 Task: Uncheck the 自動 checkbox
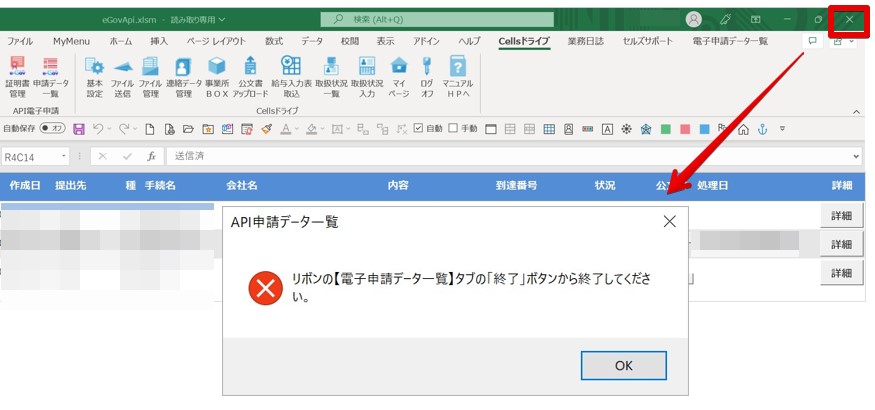click(x=419, y=128)
